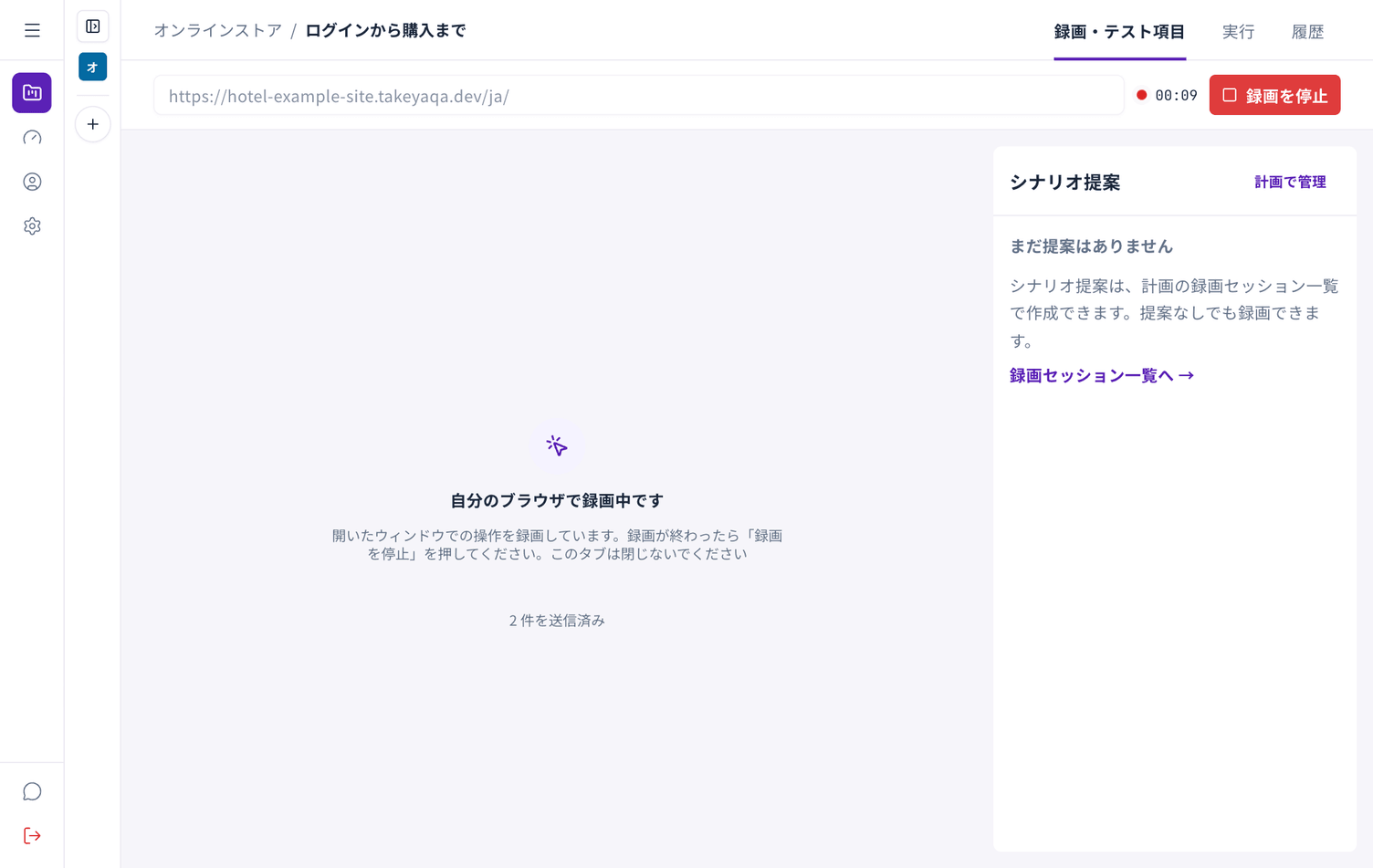Image resolution: width=1373 pixels, height=868 pixels.
Task: Switch to the 実行 tab
Action: coord(1238,32)
